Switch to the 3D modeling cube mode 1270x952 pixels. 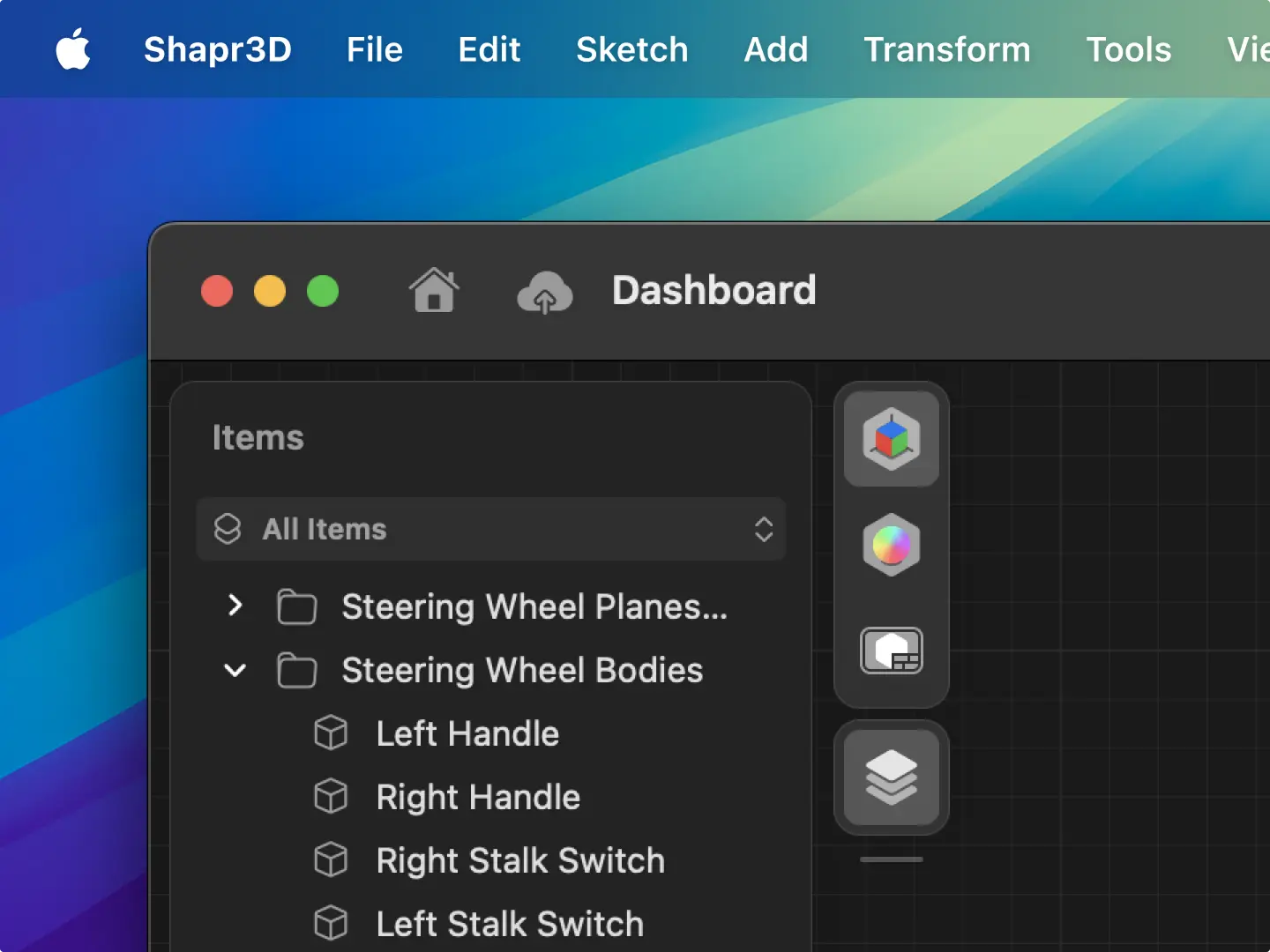(x=892, y=439)
